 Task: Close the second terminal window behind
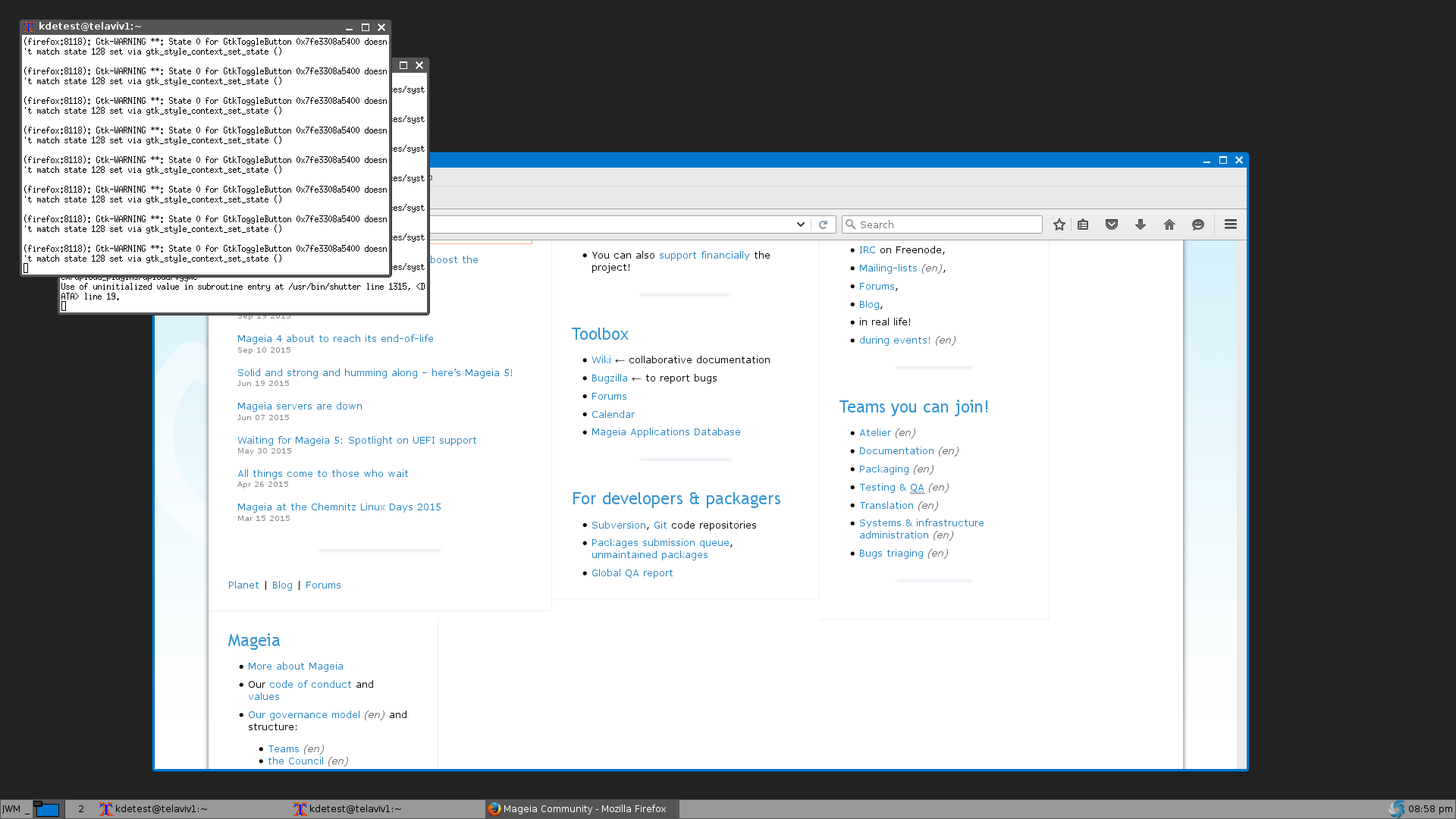[x=419, y=65]
